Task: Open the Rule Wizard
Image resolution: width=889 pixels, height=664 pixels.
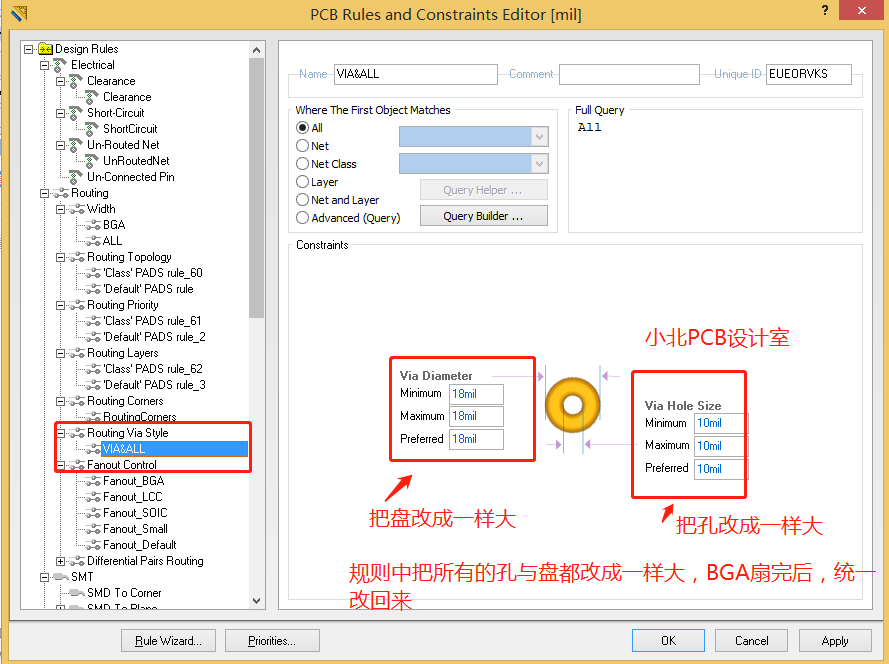Action: 168,641
